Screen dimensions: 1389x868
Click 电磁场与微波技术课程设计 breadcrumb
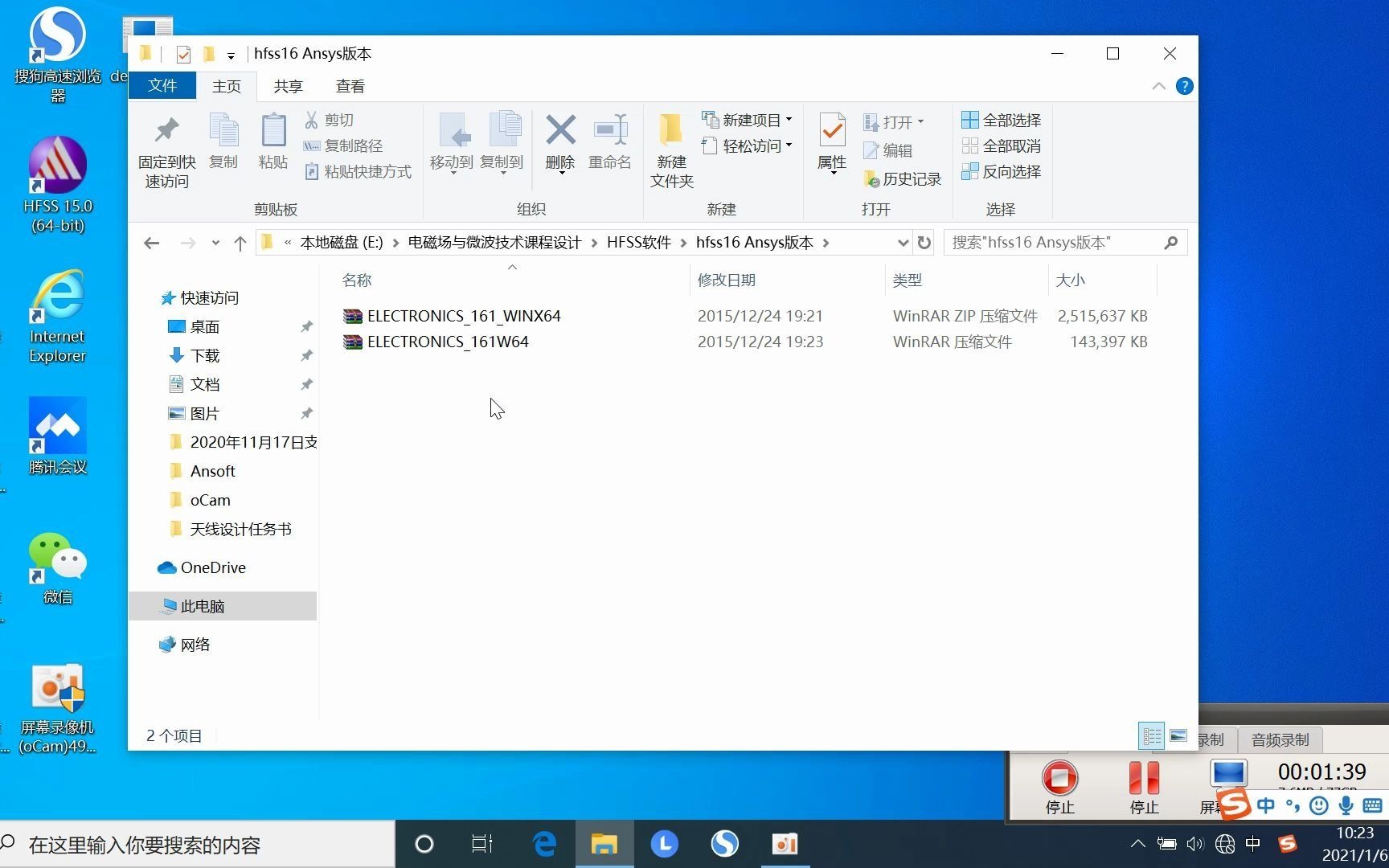[494, 243]
